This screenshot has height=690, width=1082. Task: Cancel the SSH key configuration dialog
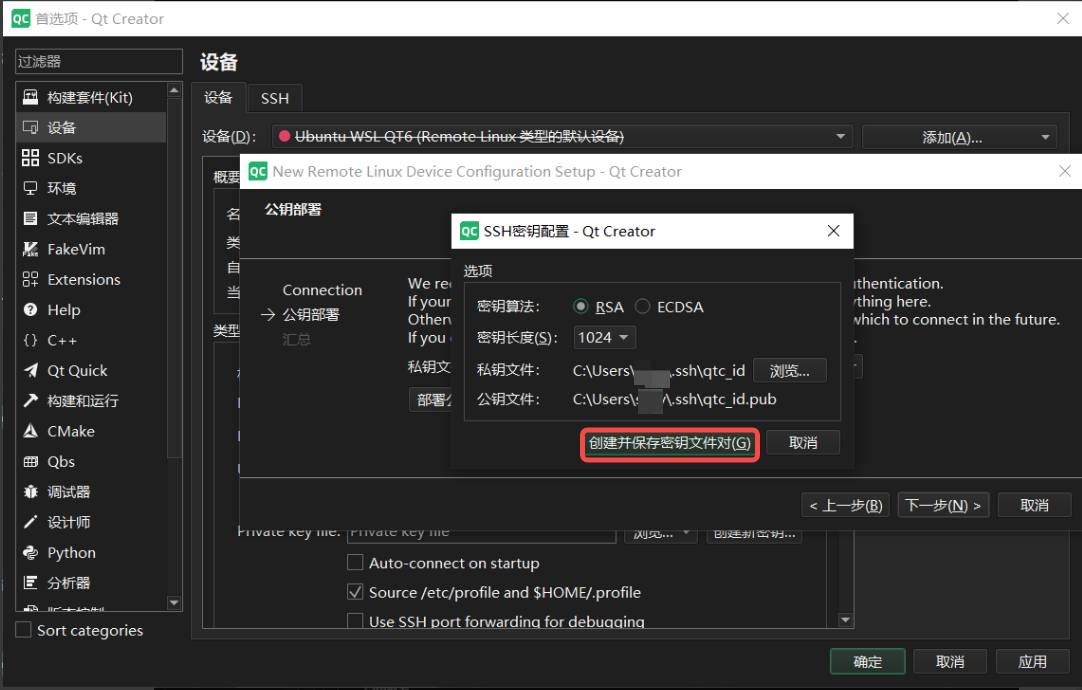803,443
